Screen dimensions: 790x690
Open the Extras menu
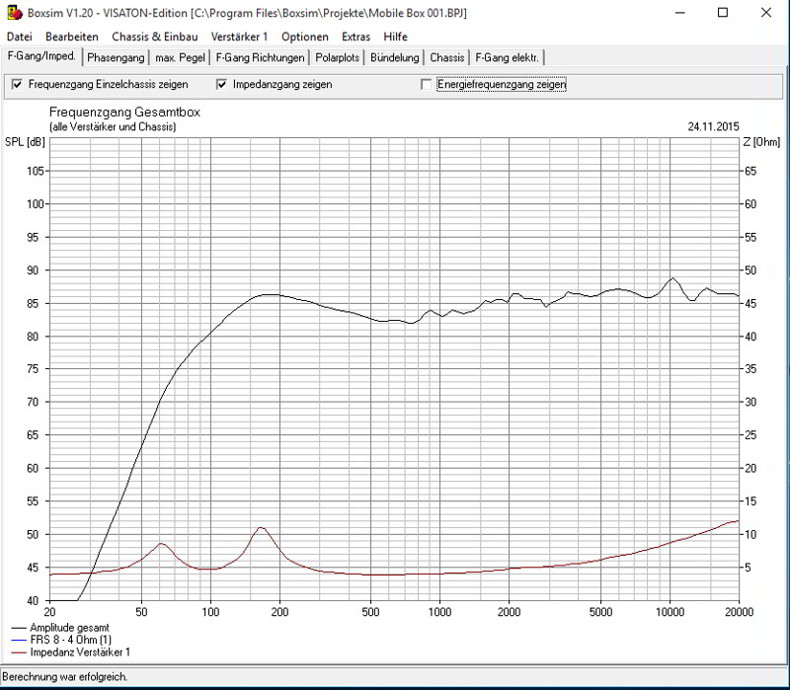click(356, 37)
